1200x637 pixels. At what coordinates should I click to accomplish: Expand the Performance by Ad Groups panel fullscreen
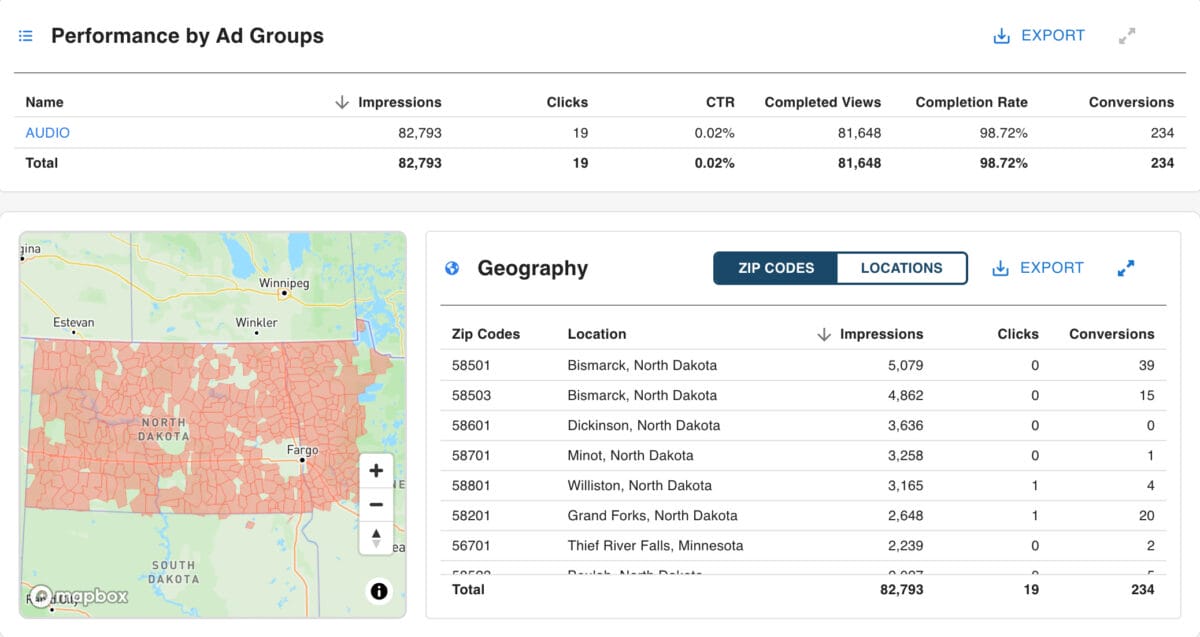(1127, 36)
